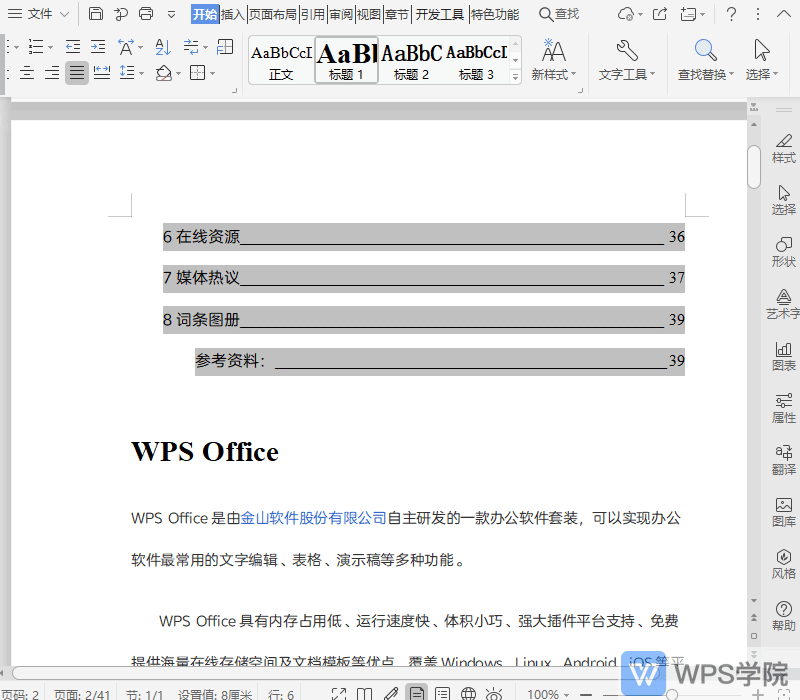Click the 翻译 (Translate) sidebar icon
The height and width of the screenshot is (700, 800).
click(783, 451)
